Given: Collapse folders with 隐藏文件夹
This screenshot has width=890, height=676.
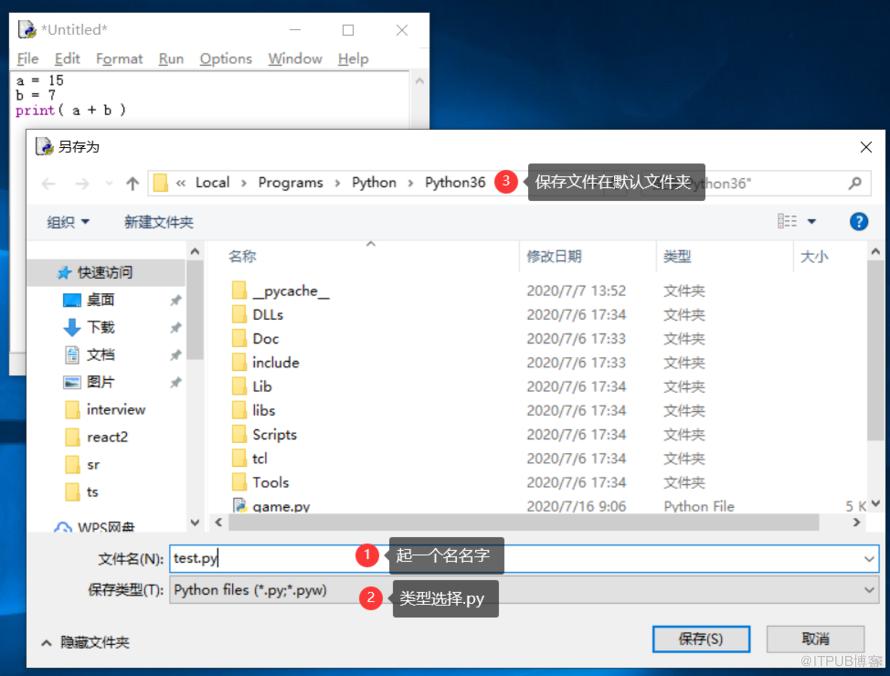Looking at the screenshot, I should 86,643.
